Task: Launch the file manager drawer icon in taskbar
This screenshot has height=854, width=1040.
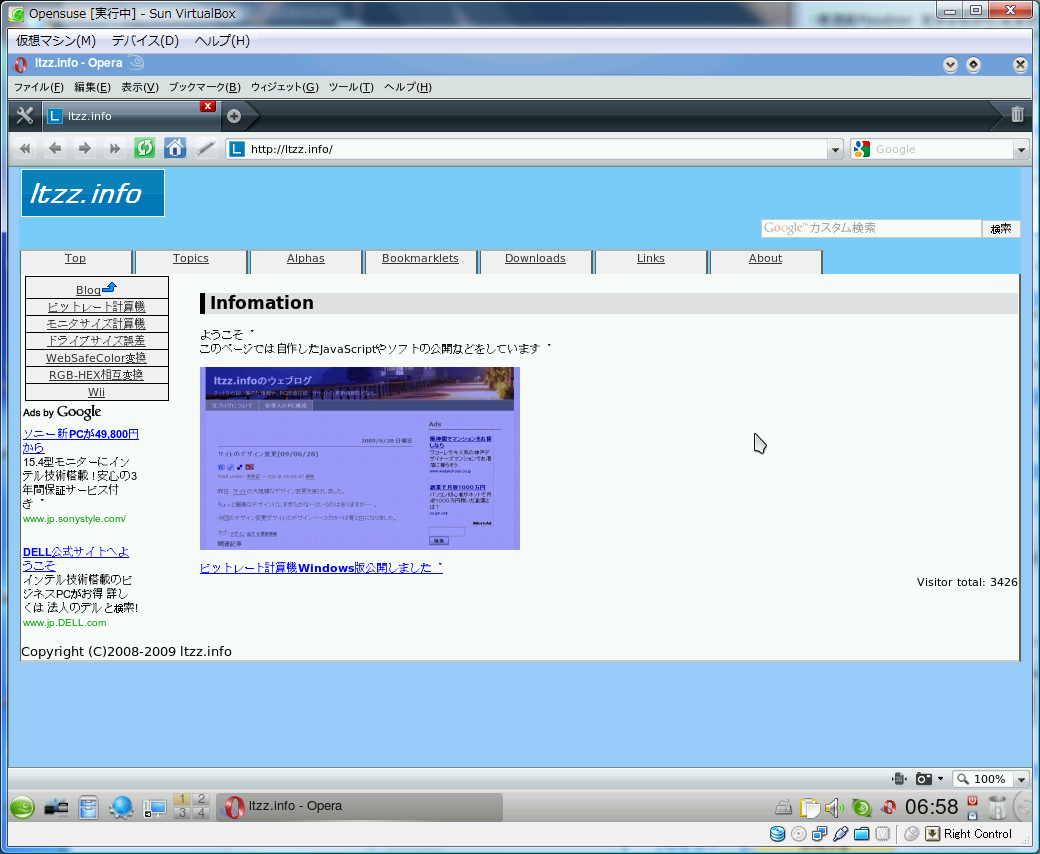Action: click(88, 808)
